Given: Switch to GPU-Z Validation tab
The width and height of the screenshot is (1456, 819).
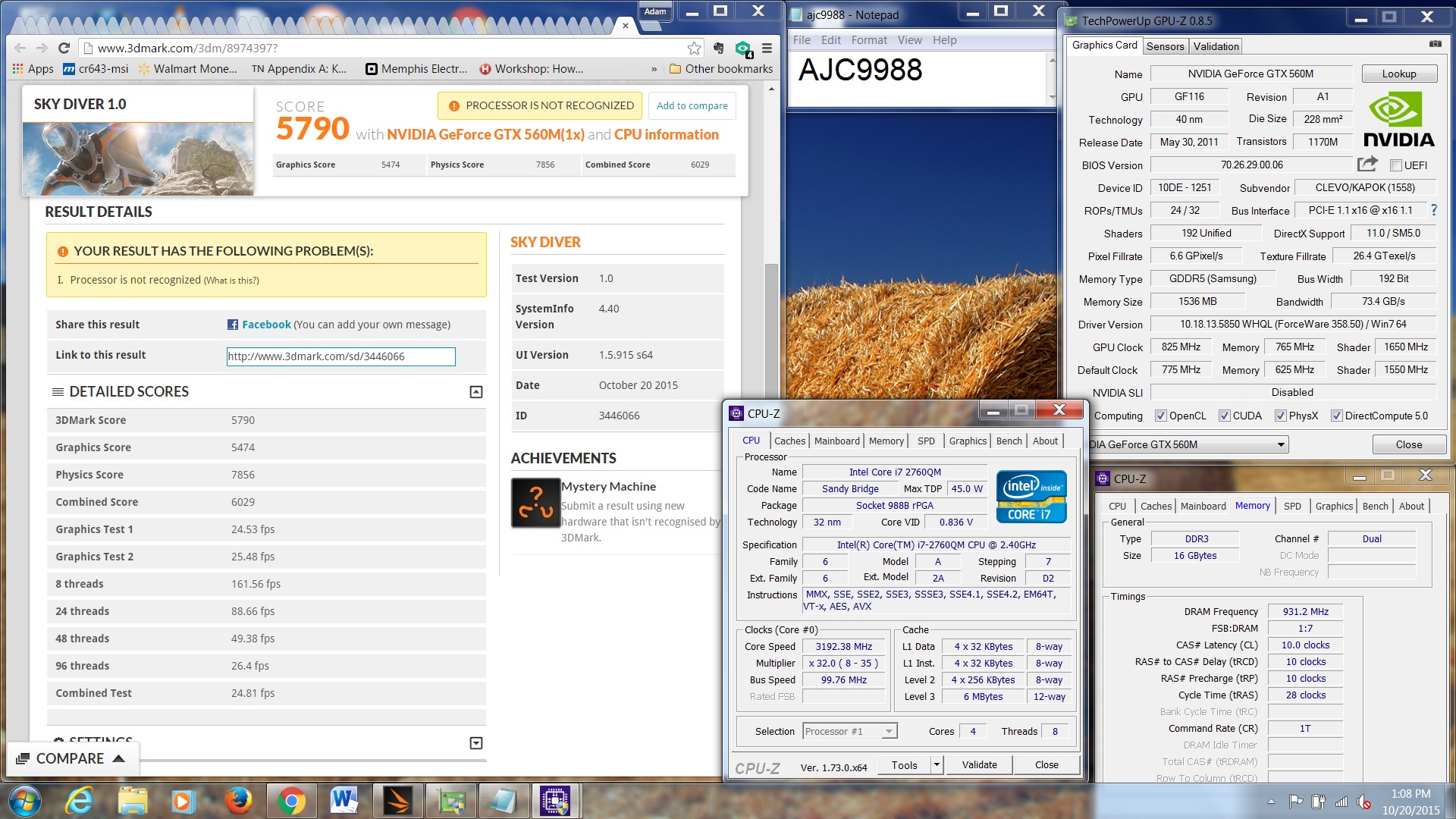Looking at the screenshot, I should point(1216,46).
